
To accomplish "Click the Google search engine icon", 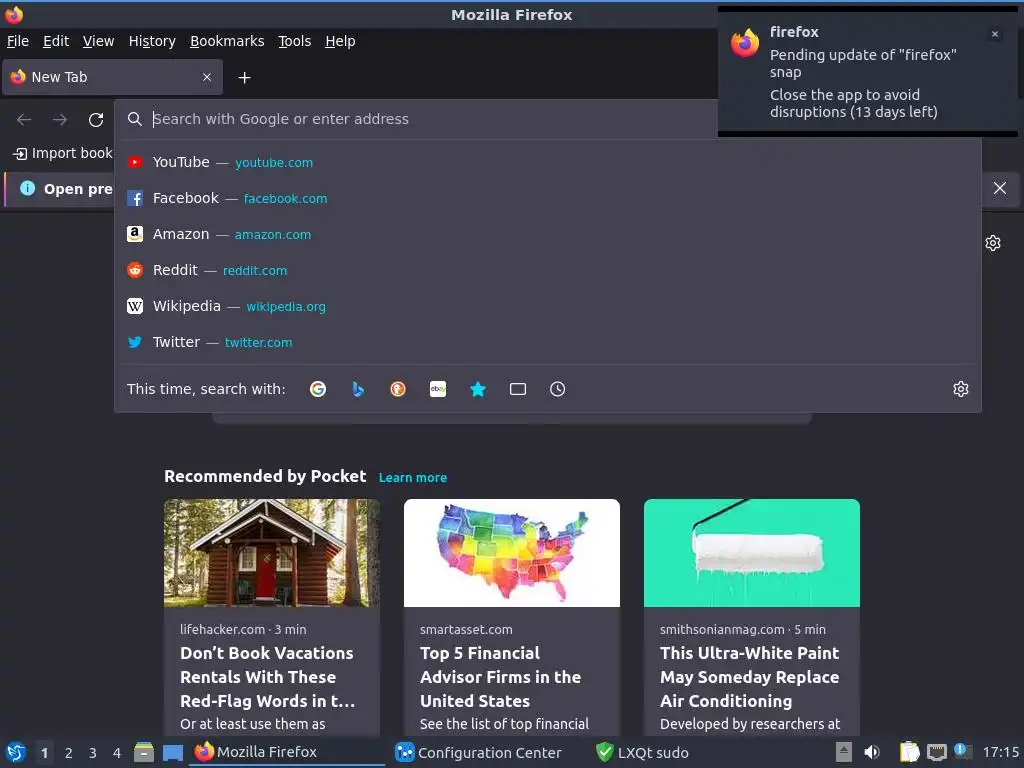I will [318, 389].
